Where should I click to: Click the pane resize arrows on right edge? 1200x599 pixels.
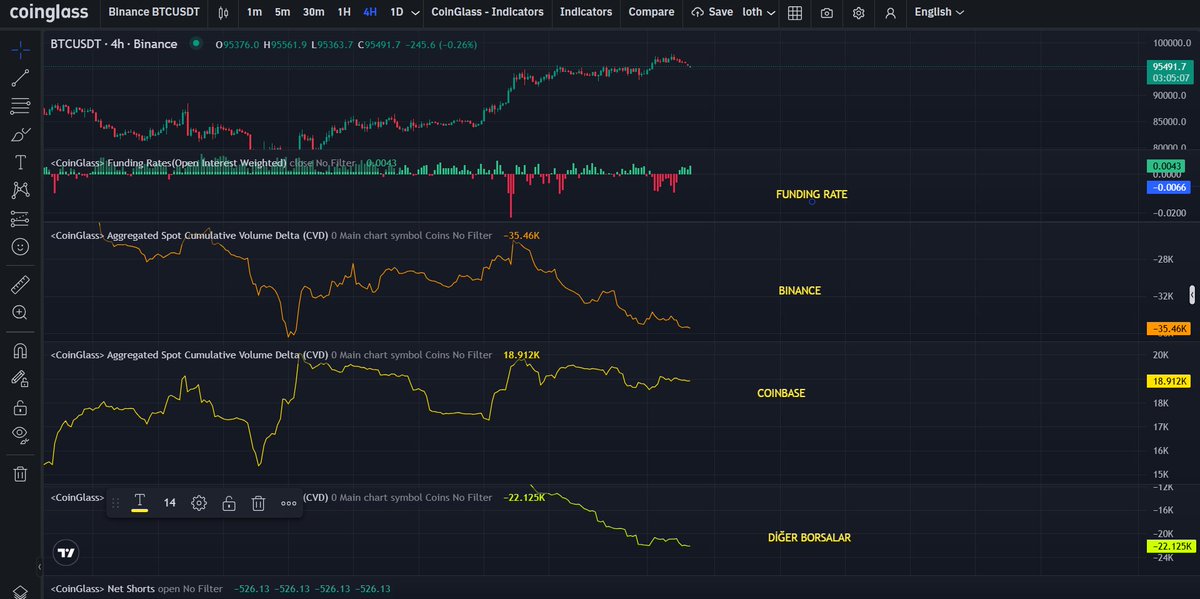point(1191,294)
